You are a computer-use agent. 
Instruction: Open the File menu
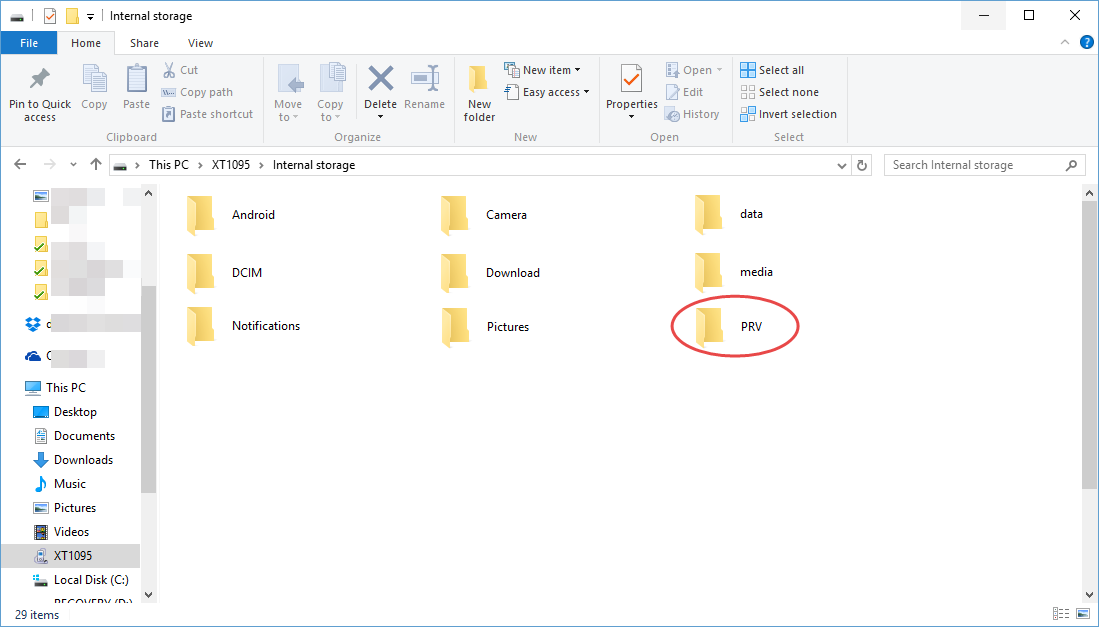pyautogui.click(x=29, y=43)
